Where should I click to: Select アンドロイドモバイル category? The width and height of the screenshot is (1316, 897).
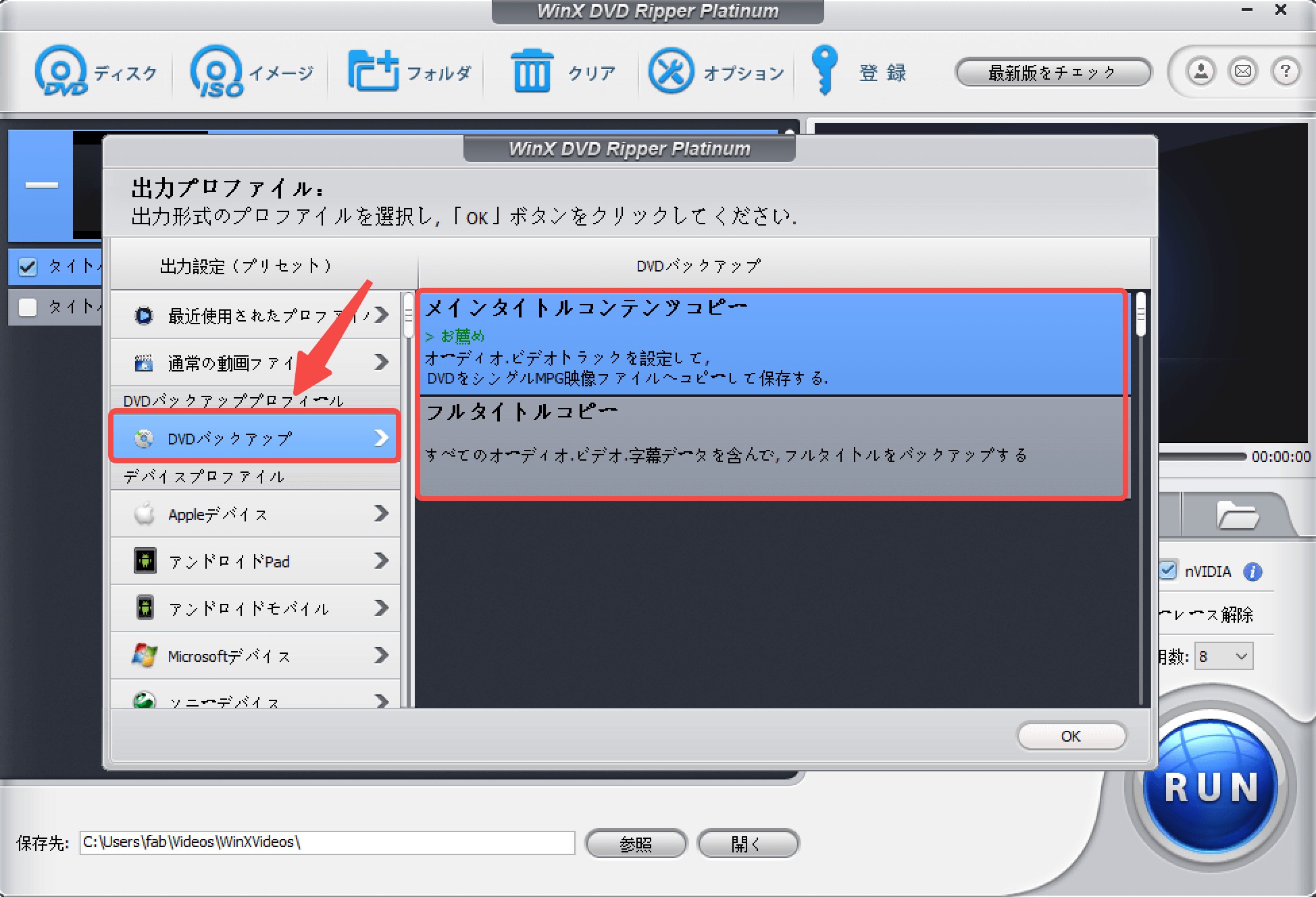(255, 609)
